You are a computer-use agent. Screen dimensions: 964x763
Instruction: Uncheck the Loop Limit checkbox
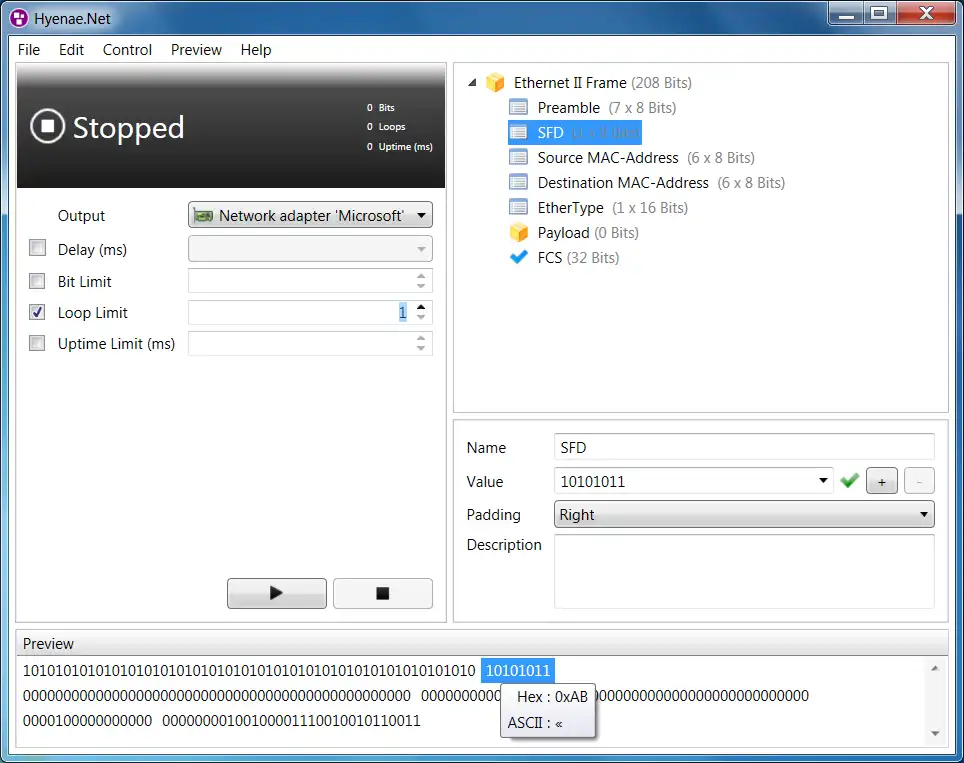pos(38,312)
